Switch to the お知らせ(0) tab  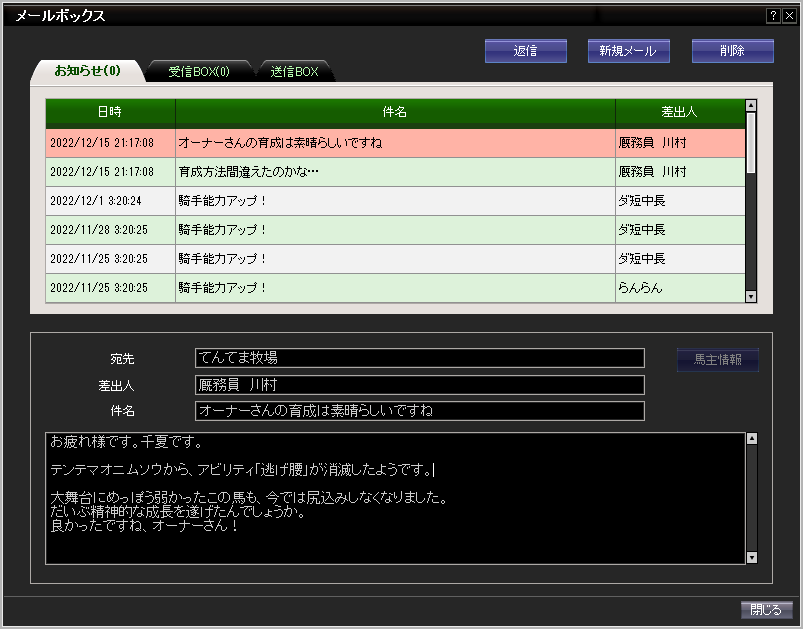(88, 71)
